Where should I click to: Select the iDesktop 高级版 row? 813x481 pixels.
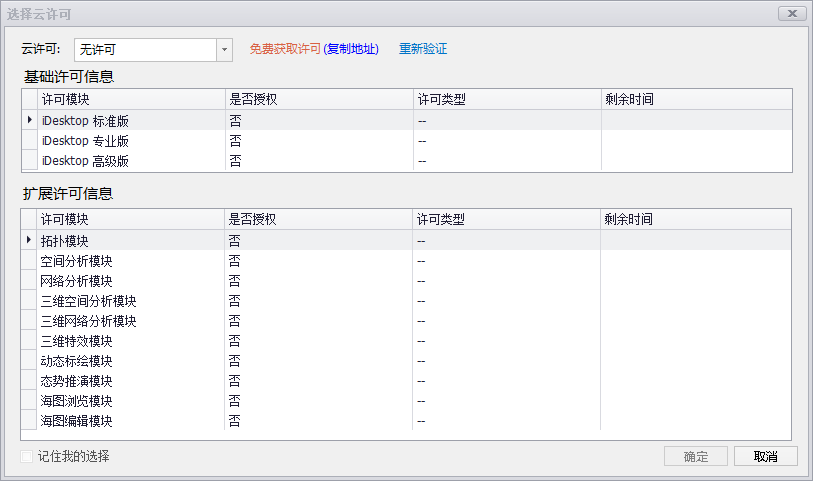point(407,161)
